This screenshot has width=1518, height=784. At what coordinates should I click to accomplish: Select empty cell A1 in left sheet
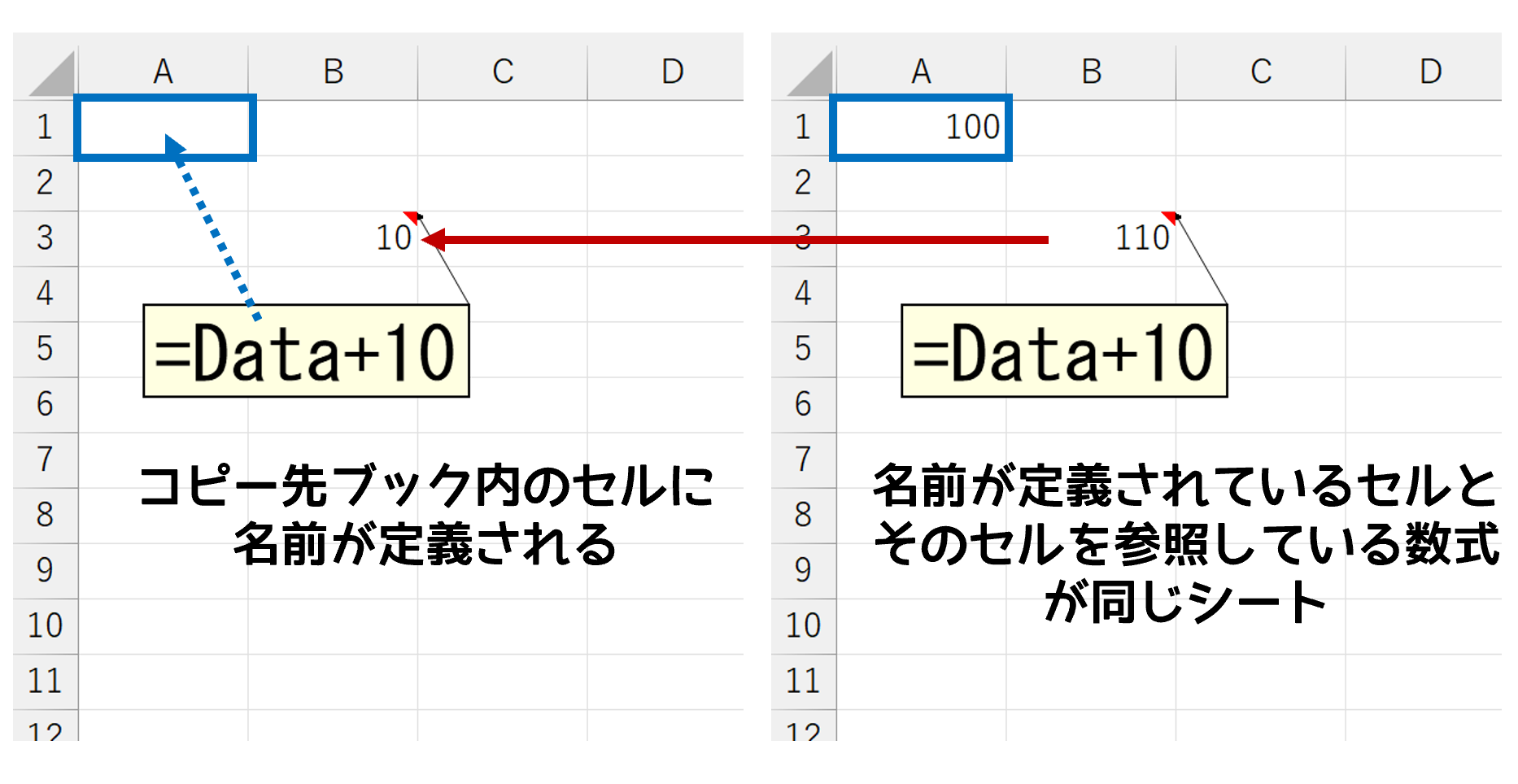[x=165, y=128]
